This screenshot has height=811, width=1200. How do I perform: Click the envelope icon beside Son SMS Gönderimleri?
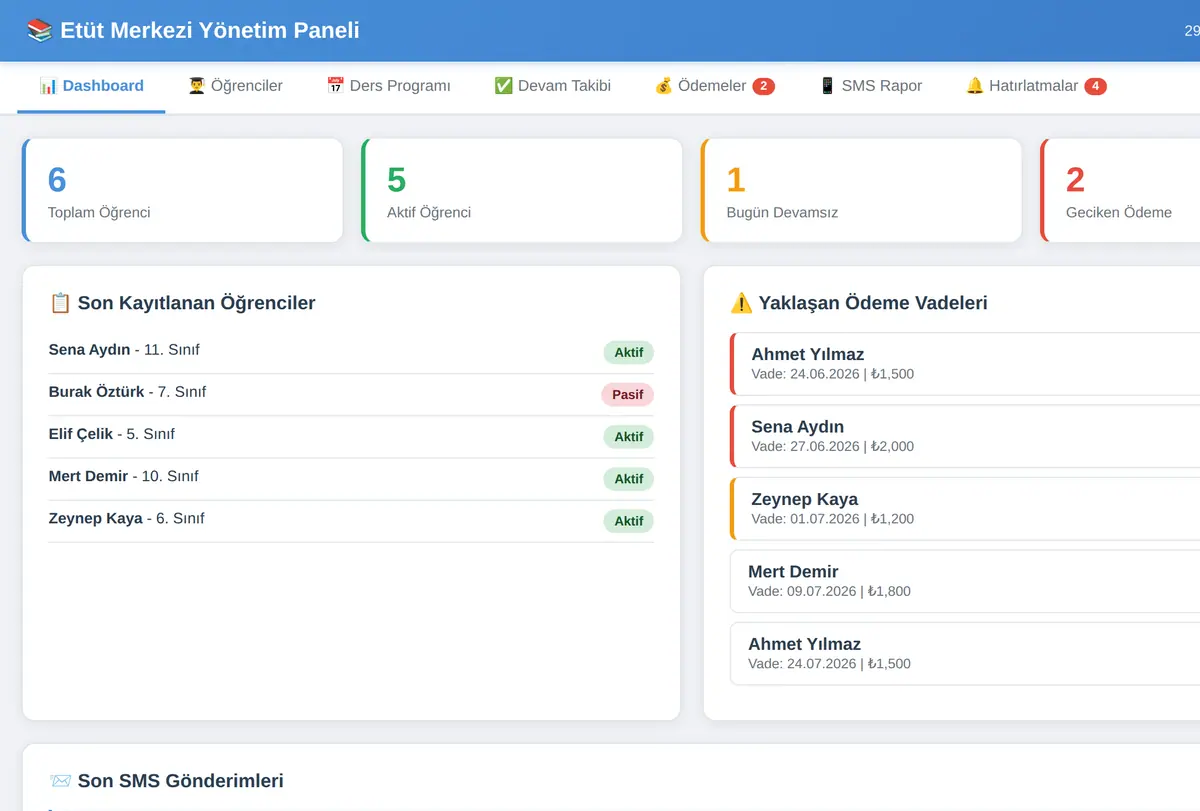60,781
